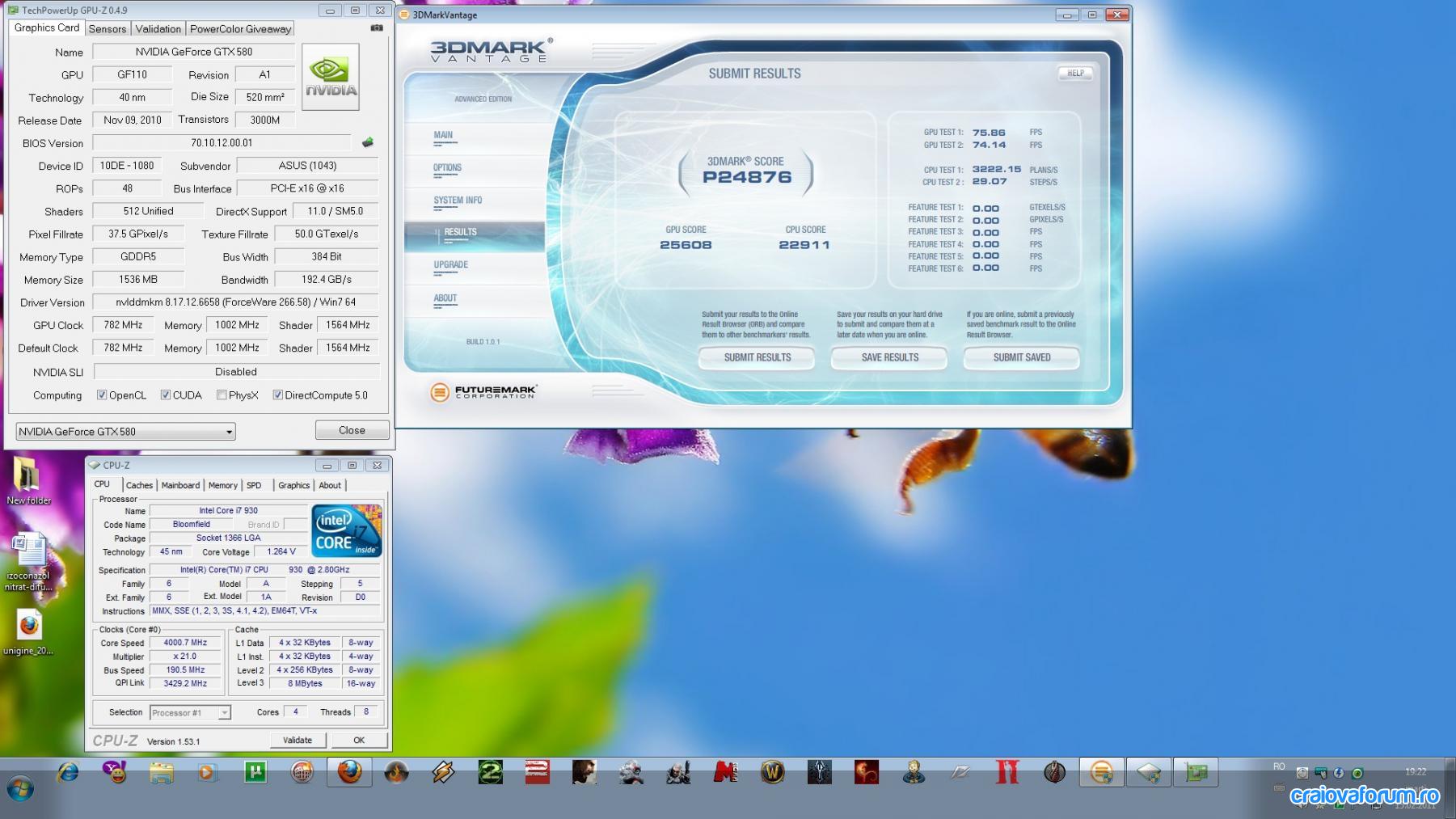Open Yahoo Messenger from the taskbar
Screen dimensions: 1456x819
pos(115,773)
